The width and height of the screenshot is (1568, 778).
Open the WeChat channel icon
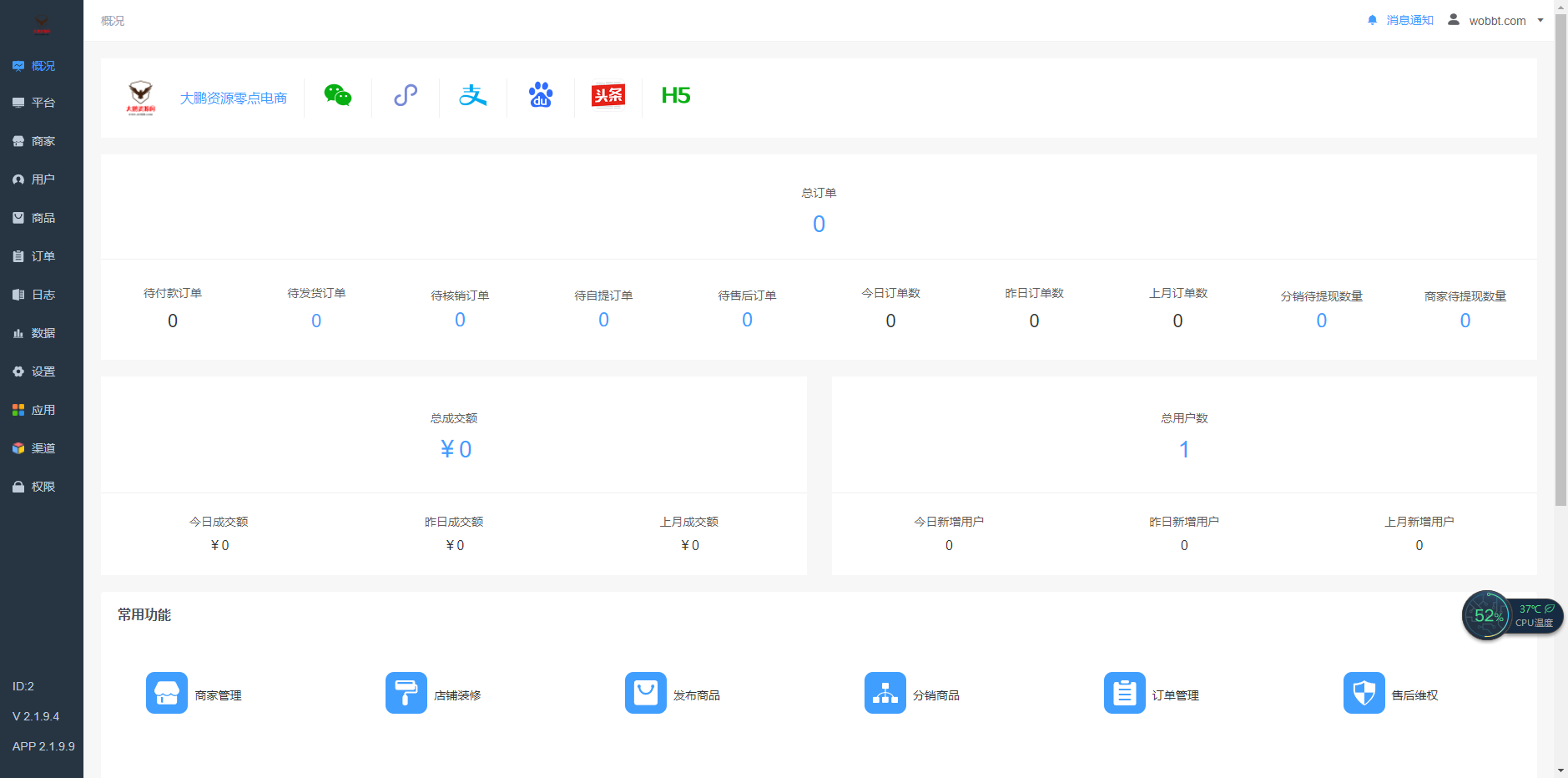[x=338, y=96]
